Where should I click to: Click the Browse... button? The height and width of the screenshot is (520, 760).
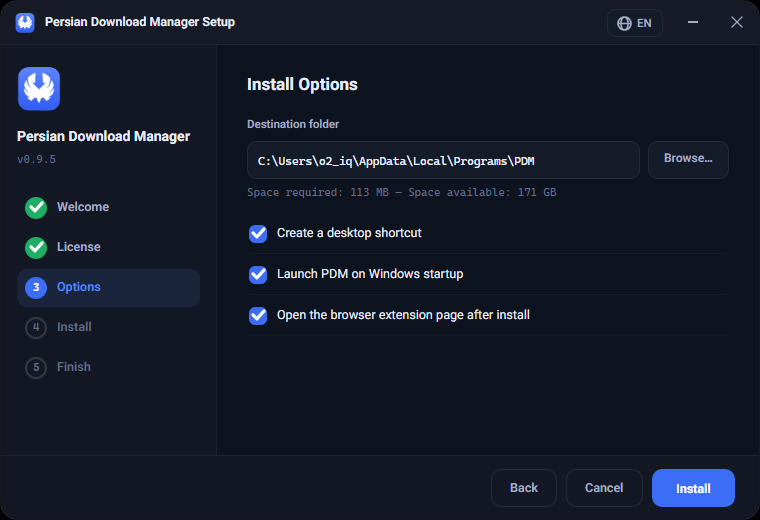[688, 160]
